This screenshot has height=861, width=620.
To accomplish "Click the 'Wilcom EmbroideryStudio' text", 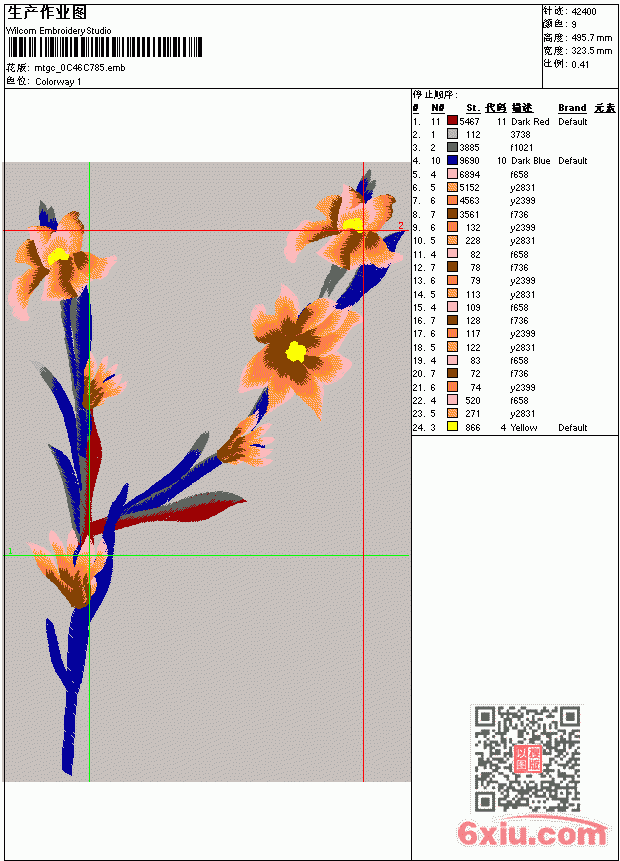I will [x=59, y=31].
